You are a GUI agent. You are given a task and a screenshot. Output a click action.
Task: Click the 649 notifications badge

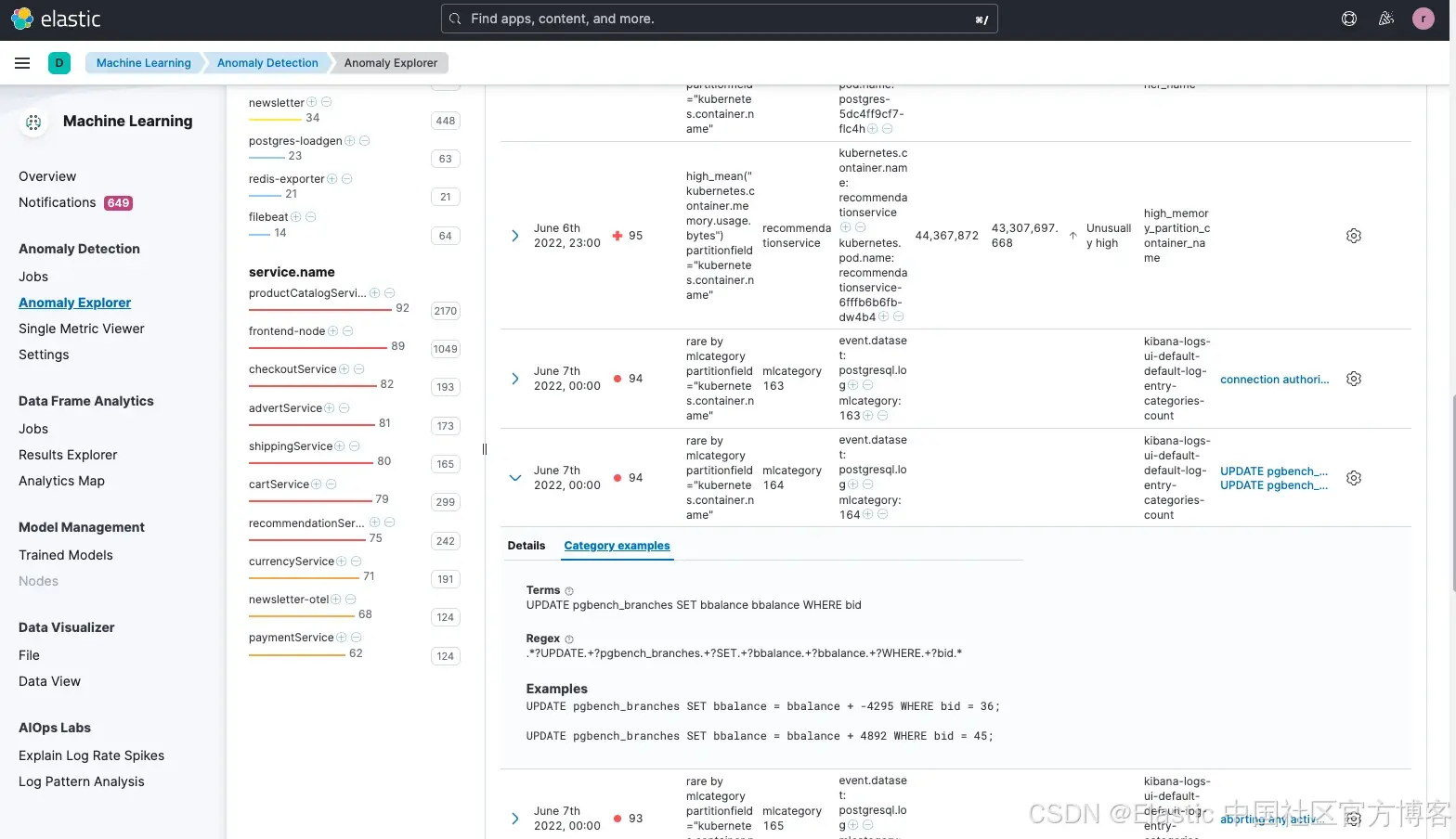point(118,203)
